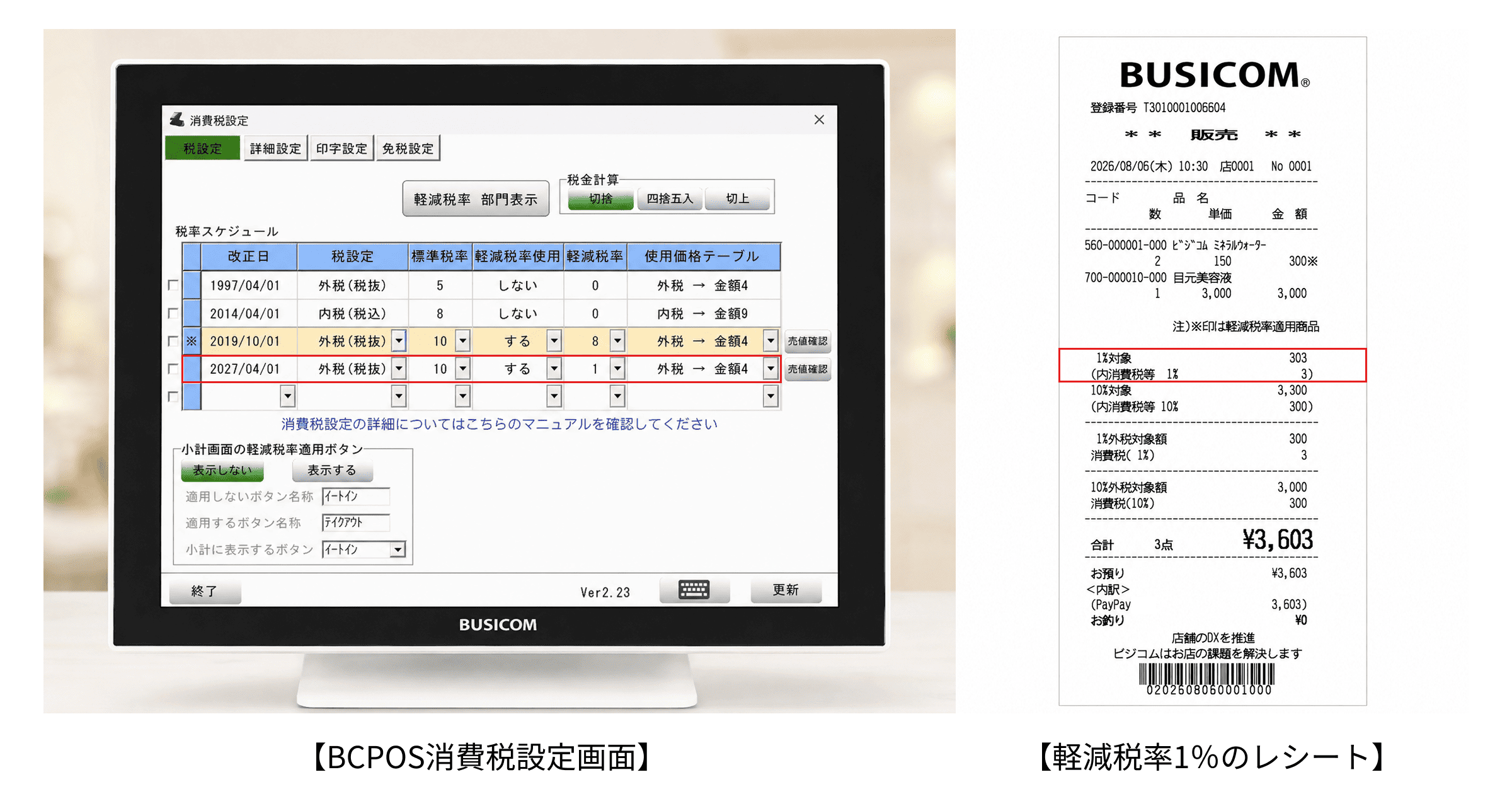
Task: Open the on-screen keyboard icon button
Action: 694,590
